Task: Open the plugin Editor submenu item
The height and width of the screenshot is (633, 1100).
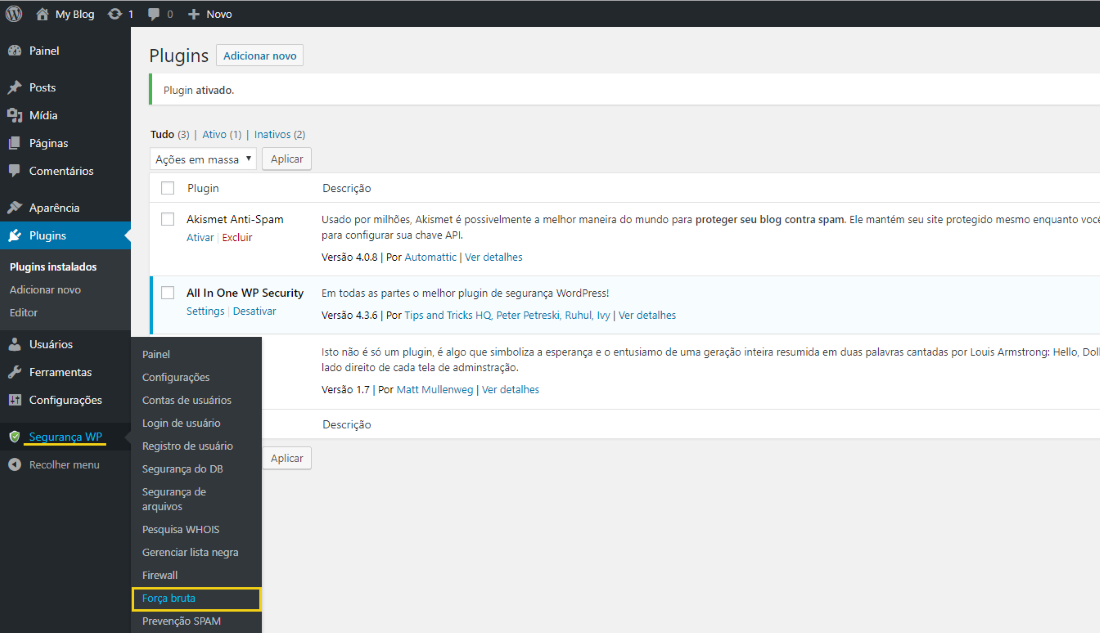Action: [x=23, y=312]
